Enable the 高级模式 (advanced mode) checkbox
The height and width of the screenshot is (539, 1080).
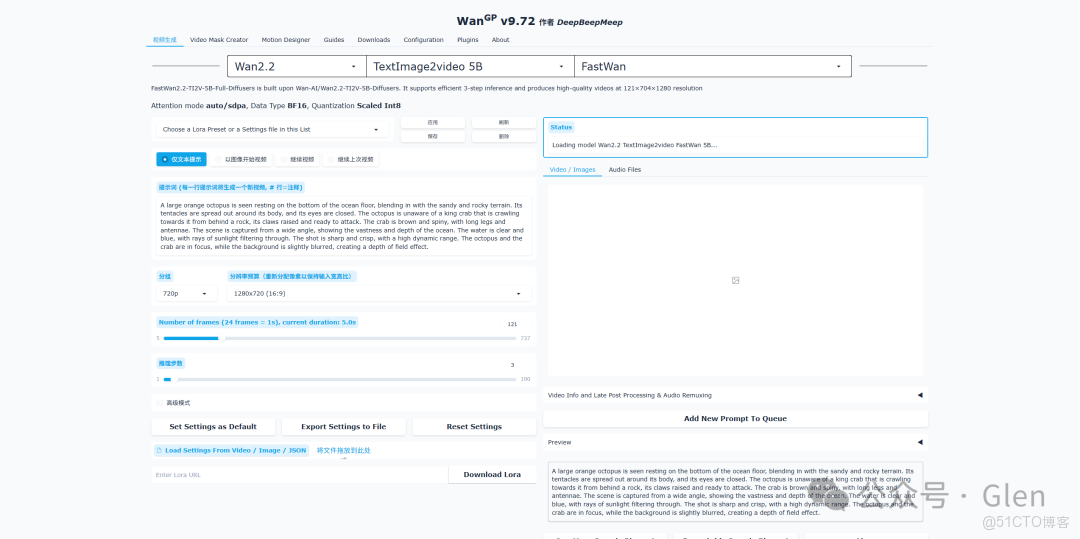pyautogui.click(x=160, y=403)
